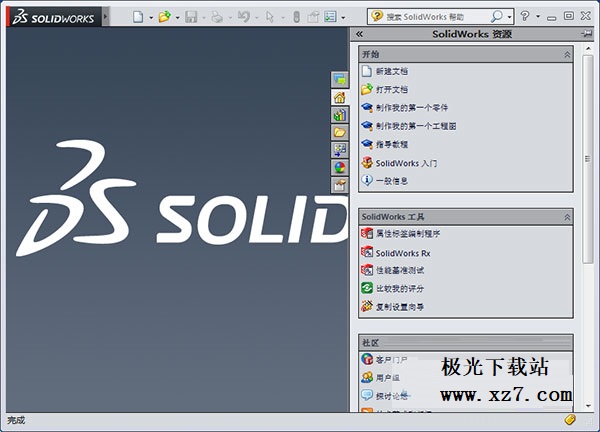Viewport: 600px width, 432px height.
Task: Click the File Properties icon in toolbar
Action: pos(313,17)
